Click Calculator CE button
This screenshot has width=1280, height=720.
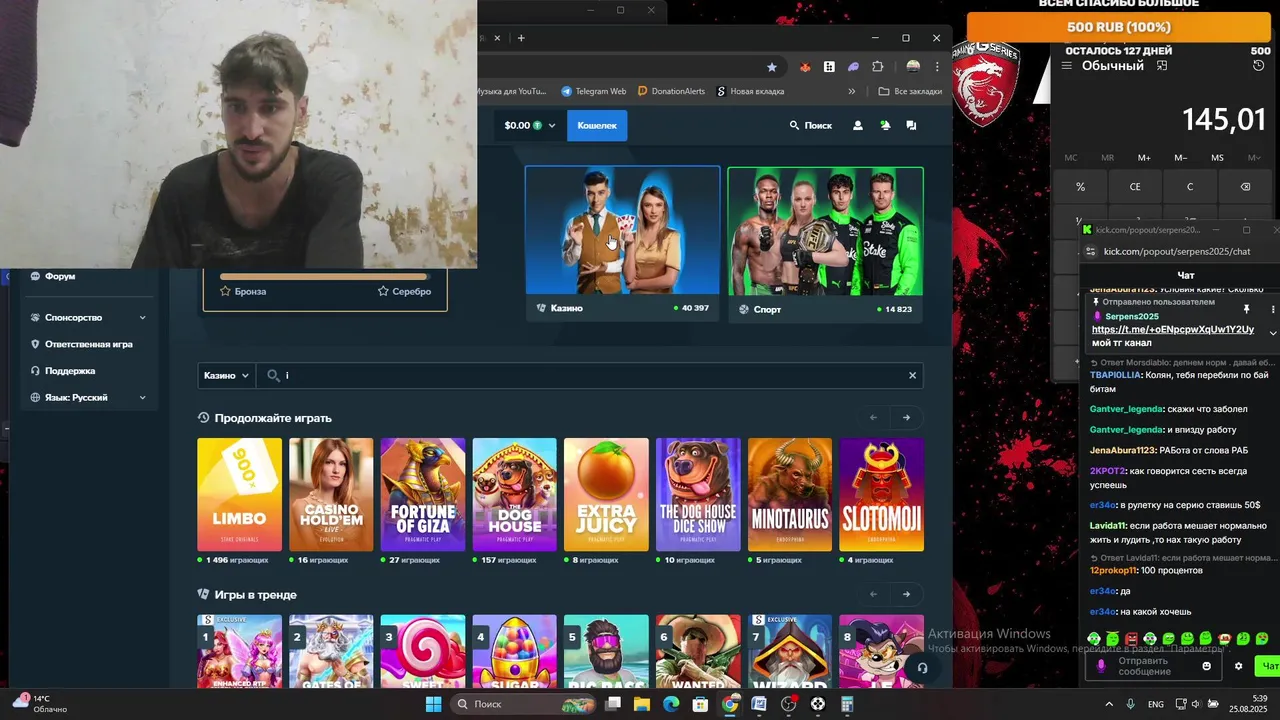pos(1135,187)
